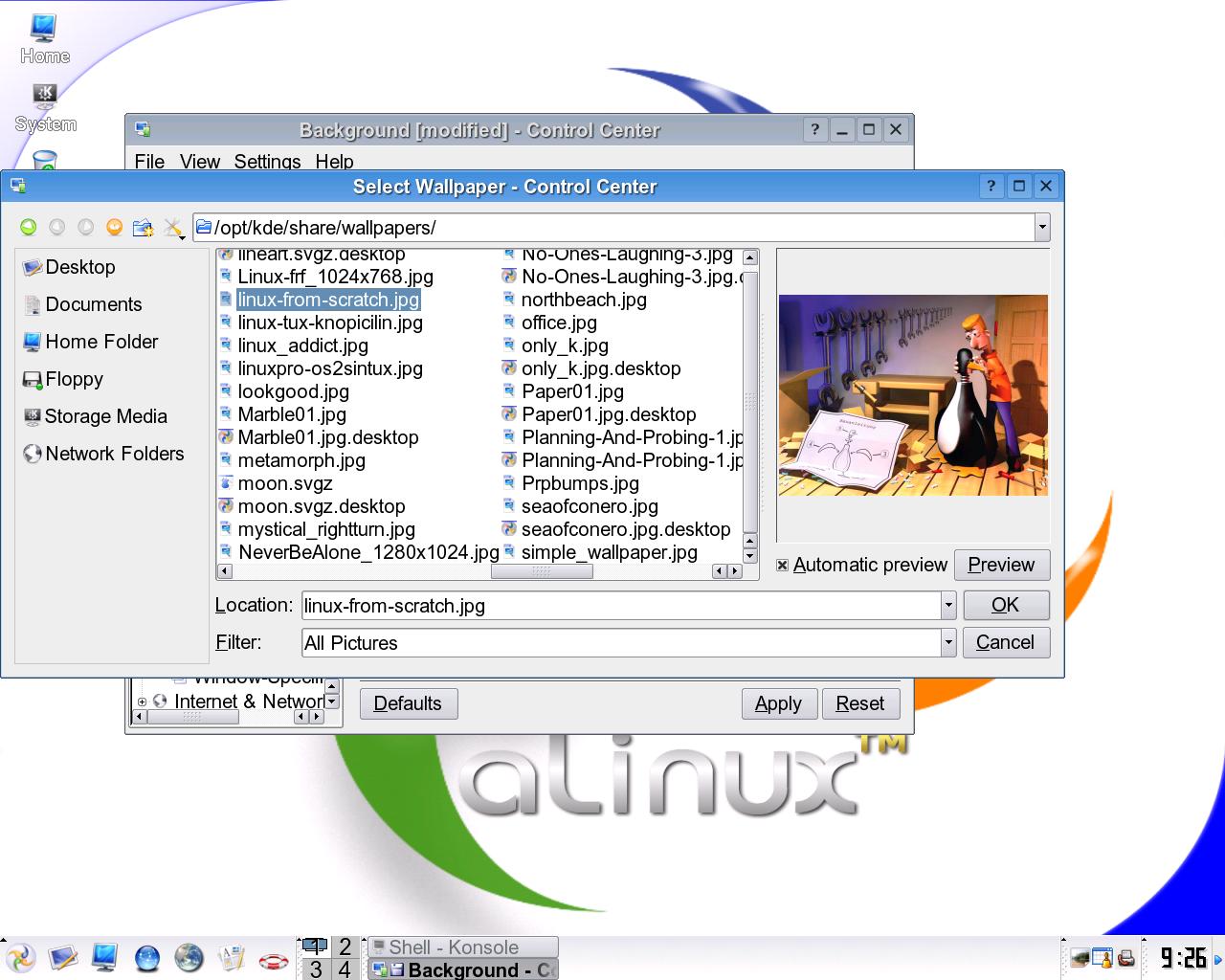Click Apply in Background window
1225x980 pixels.
[778, 703]
